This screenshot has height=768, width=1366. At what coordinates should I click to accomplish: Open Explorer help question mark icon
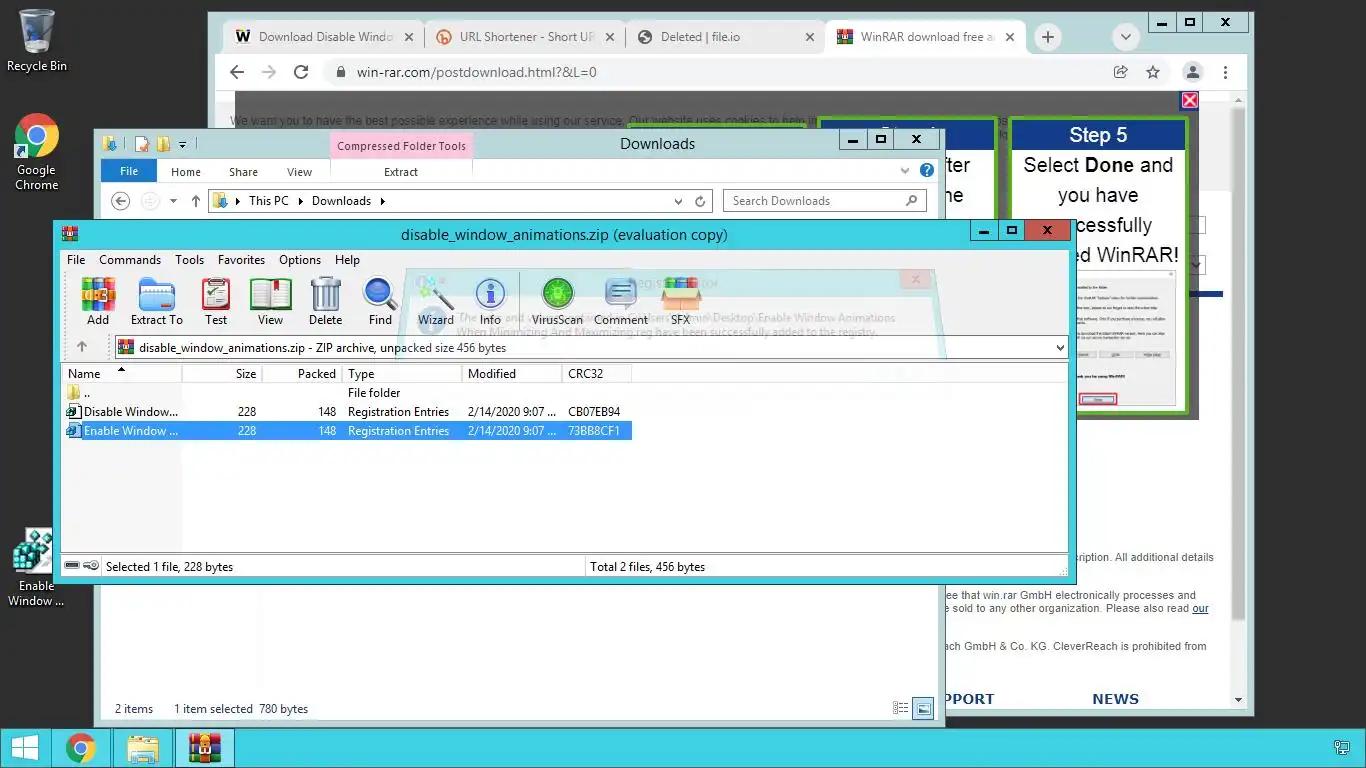pyautogui.click(x=927, y=170)
